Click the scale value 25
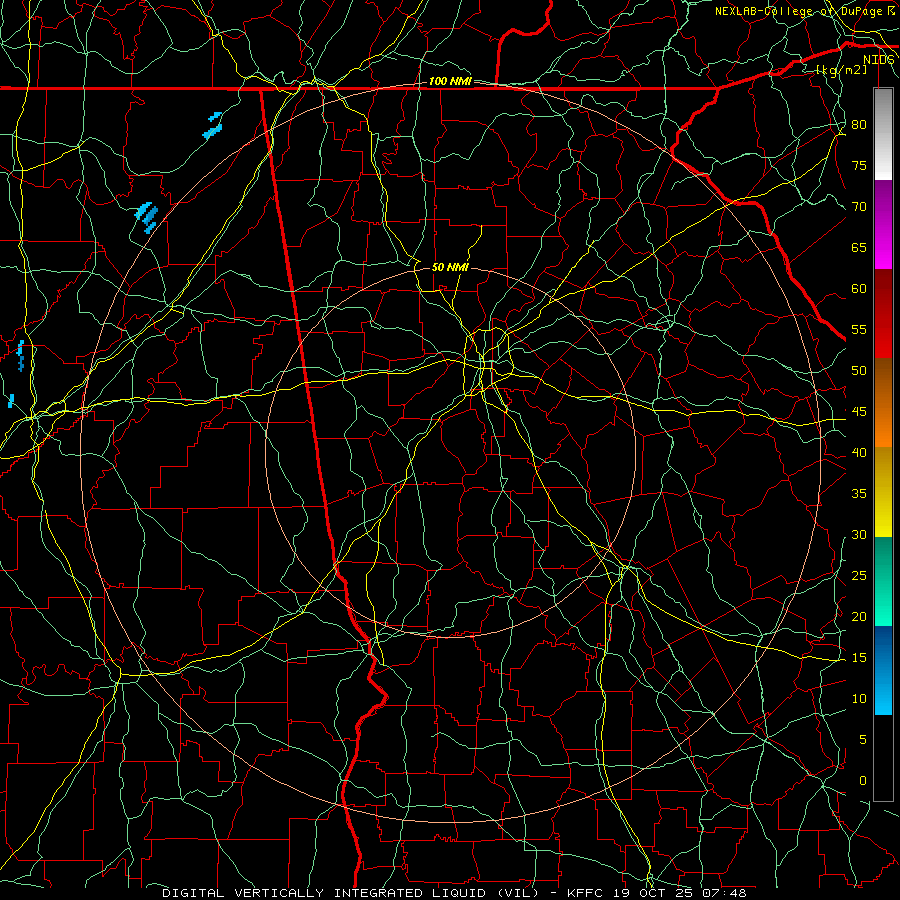 tap(859, 576)
